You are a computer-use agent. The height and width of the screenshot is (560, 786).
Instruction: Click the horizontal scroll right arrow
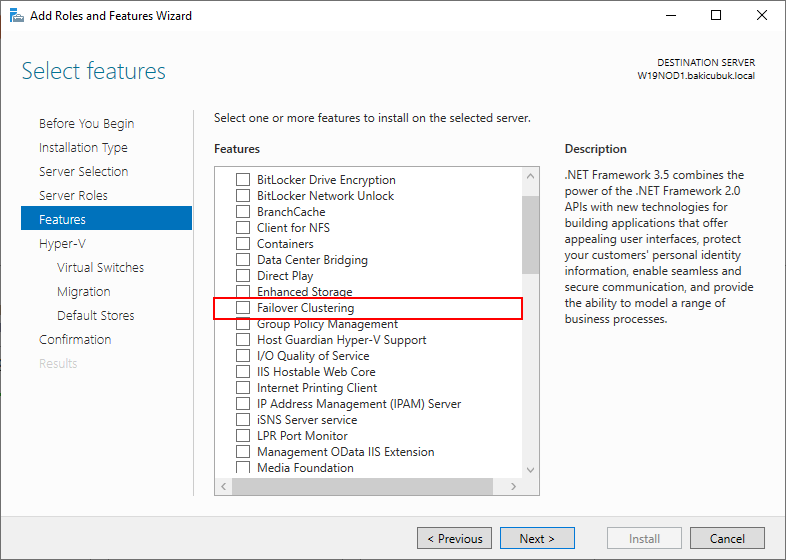tap(513, 486)
